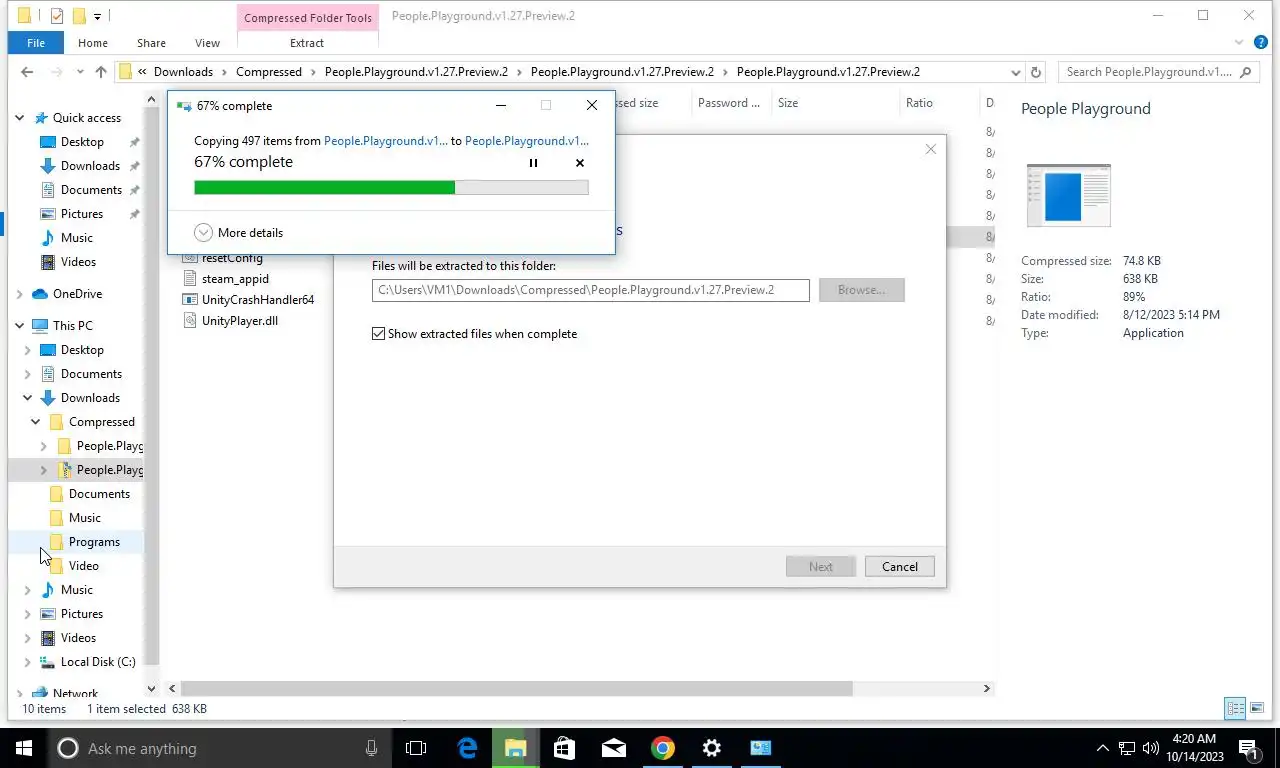This screenshot has height=768, width=1280.
Task: Switch to the Home ribbon tab
Action: pos(93,43)
